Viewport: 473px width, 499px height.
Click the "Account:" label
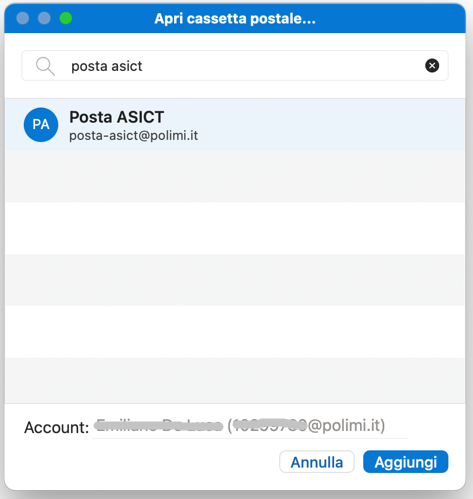(x=56, y=427)
